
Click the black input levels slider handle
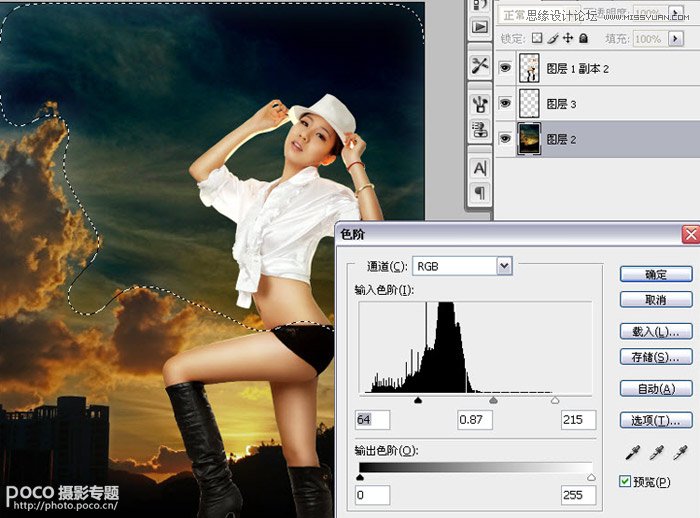tap(418, 400)
